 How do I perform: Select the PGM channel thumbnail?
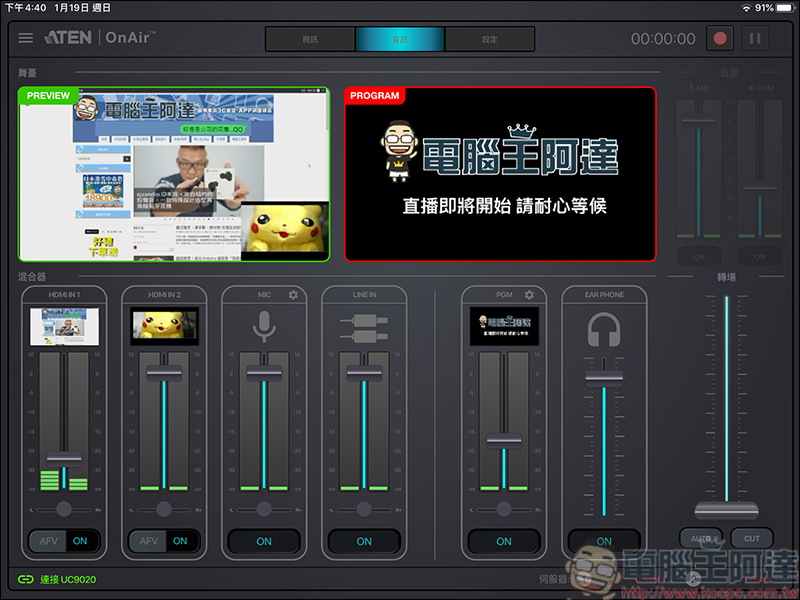[504, 326]
